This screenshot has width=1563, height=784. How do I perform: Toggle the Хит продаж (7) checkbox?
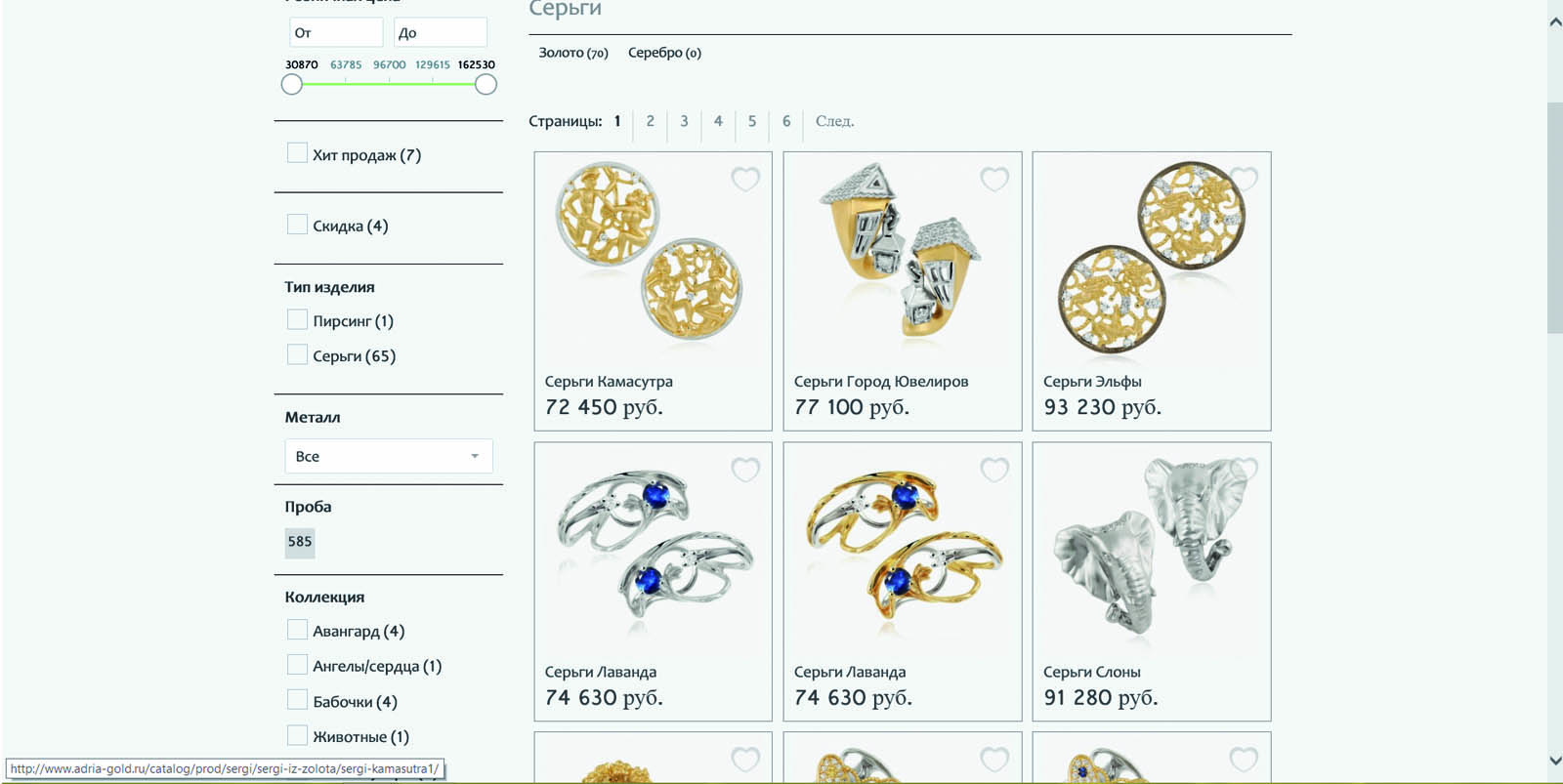(297, 153)
